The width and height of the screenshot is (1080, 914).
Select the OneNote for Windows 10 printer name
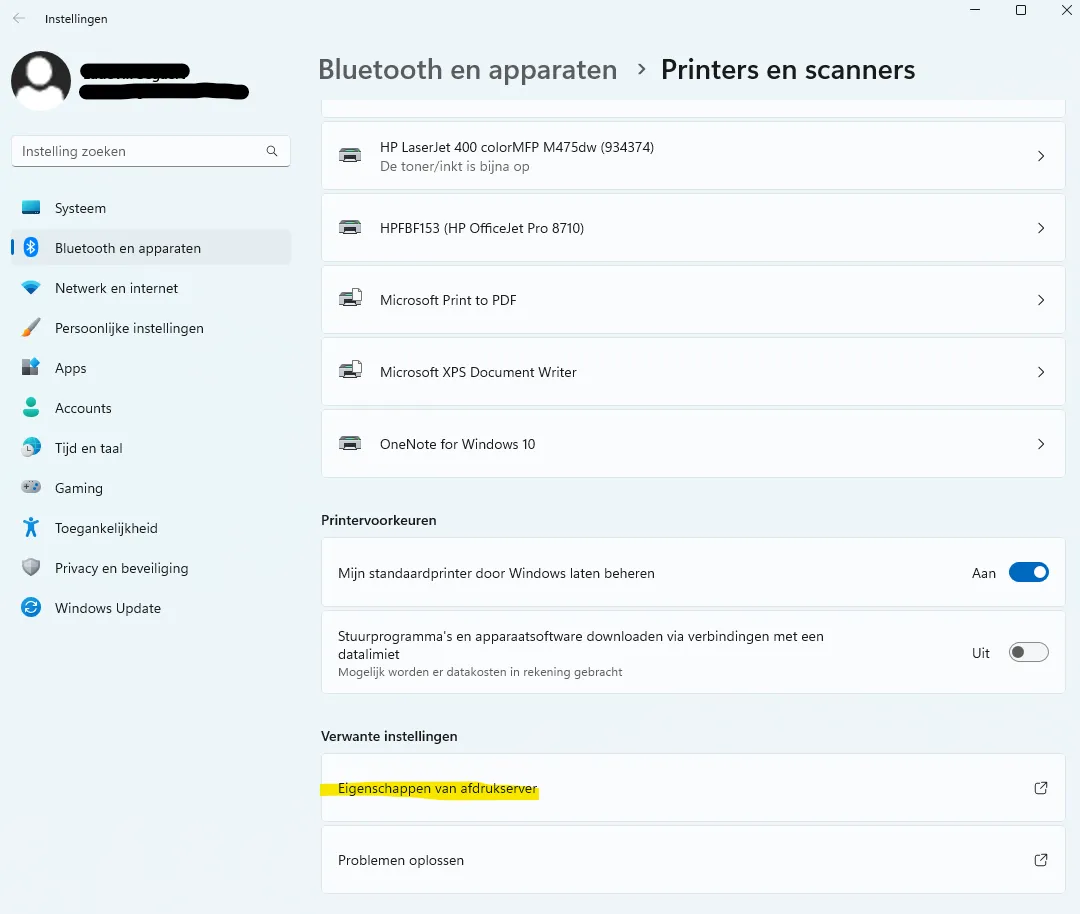[x=457, y=444]
